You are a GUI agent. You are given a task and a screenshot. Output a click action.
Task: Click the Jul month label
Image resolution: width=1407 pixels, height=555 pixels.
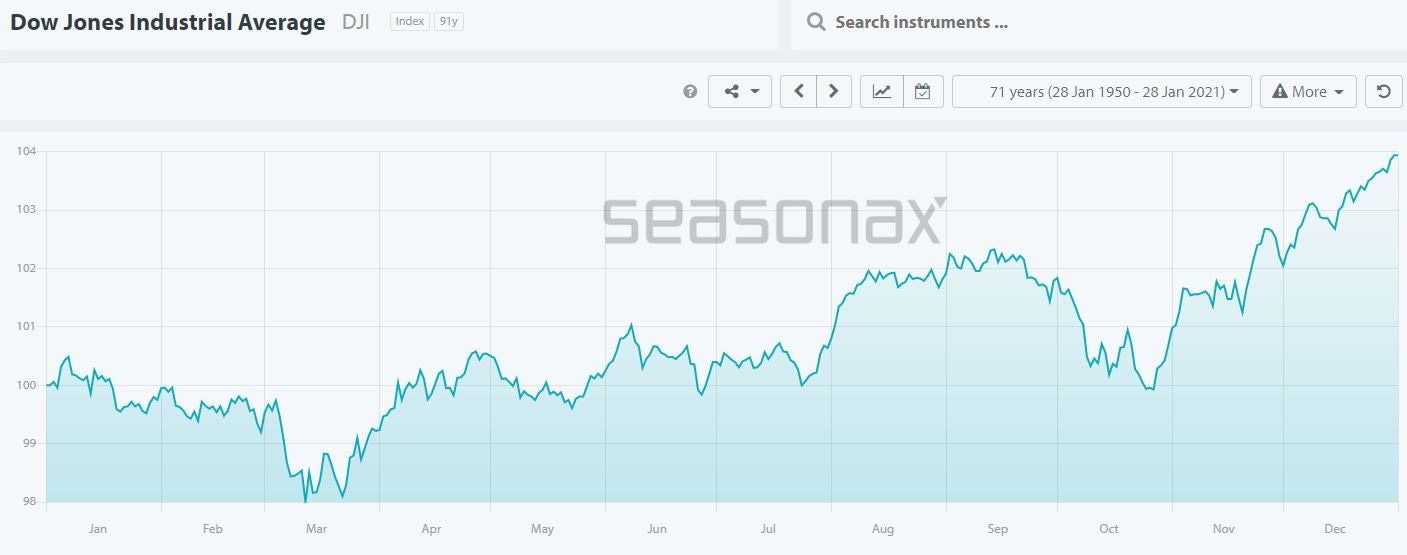768,529
